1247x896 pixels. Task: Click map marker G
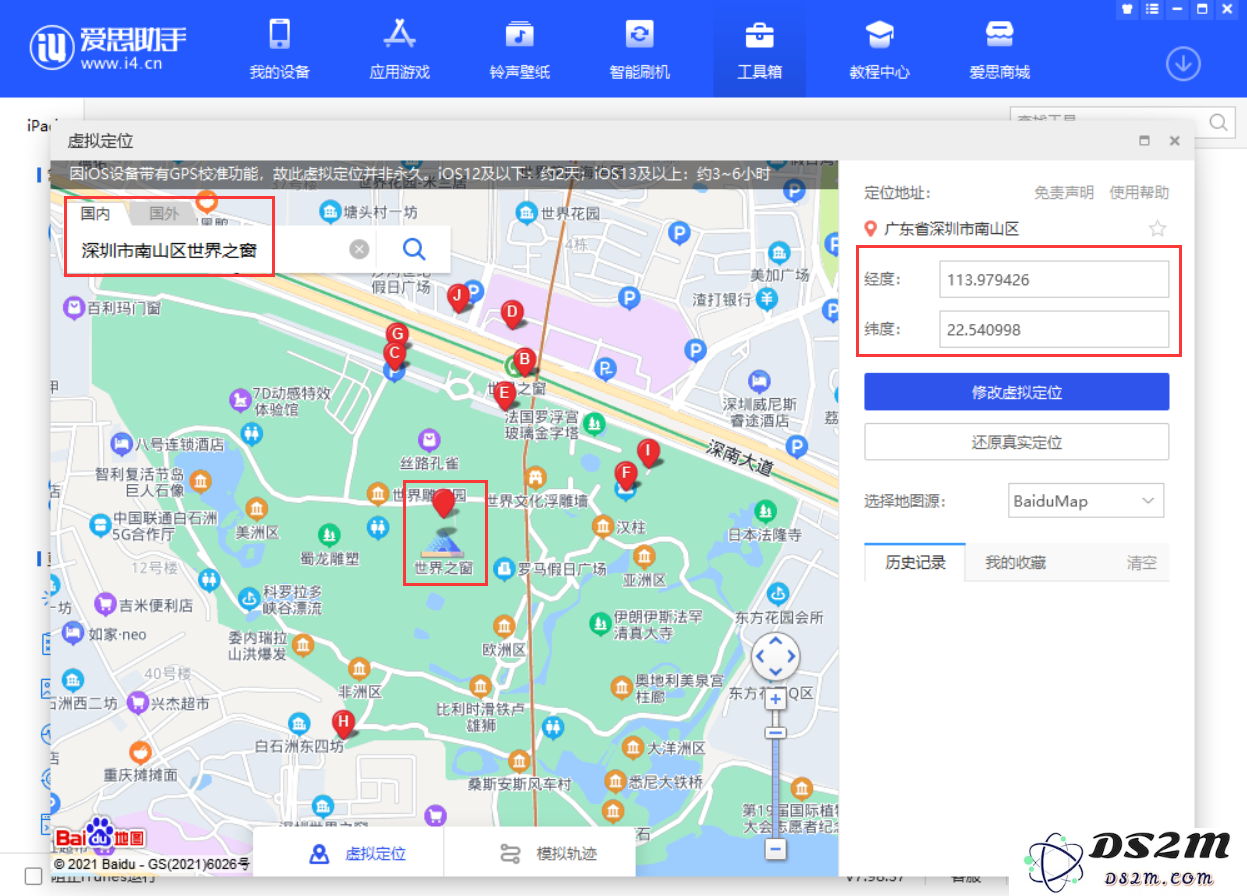point(397,334)
